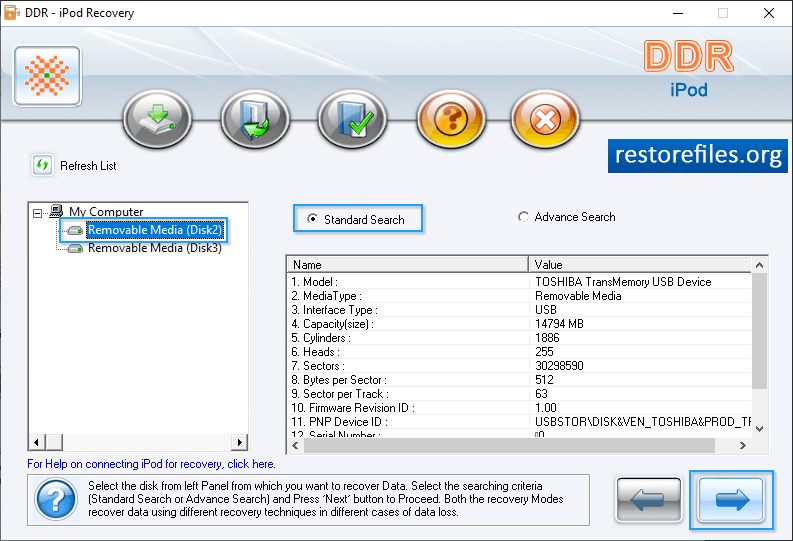
Task: Click the drive download toolbar icon
Action: pos(157,119)
